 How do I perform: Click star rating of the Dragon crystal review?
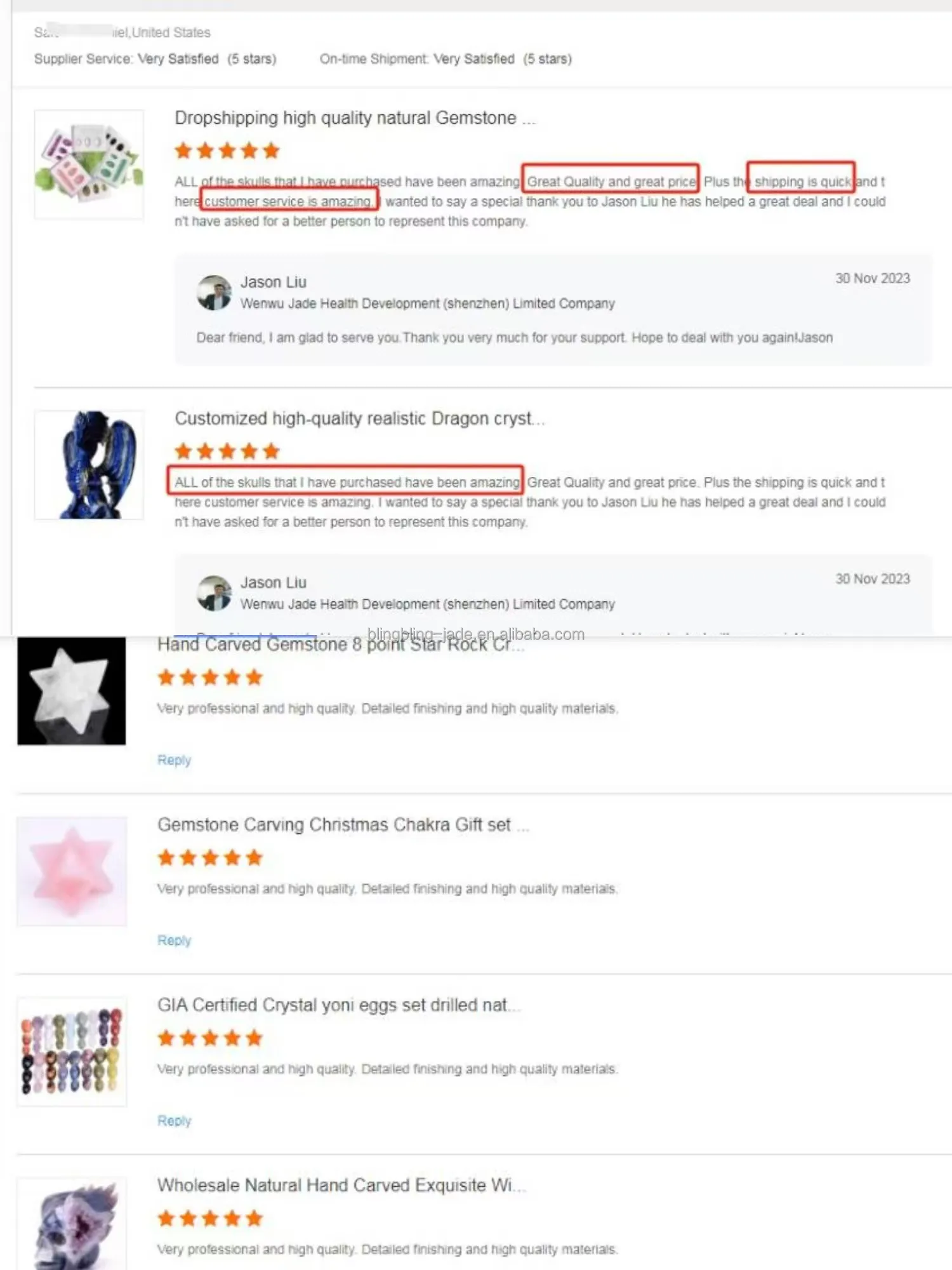click(x=227, y=451)
